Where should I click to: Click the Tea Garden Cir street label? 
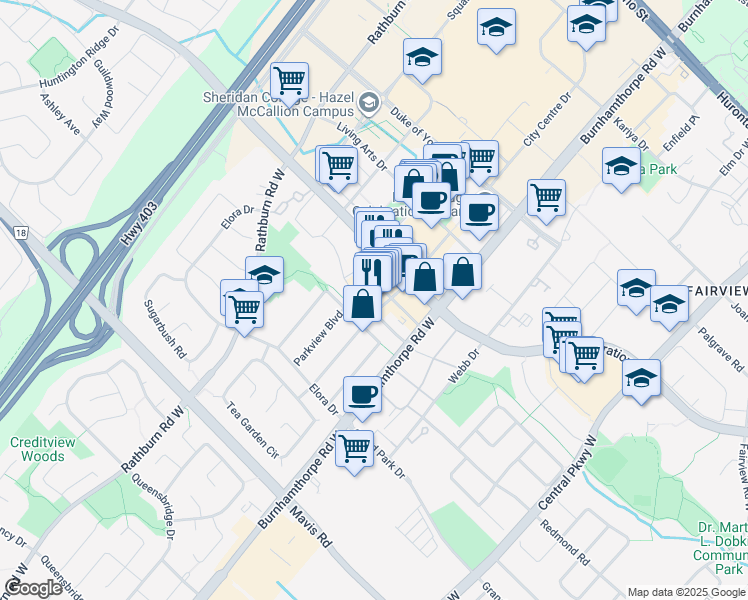252,430
